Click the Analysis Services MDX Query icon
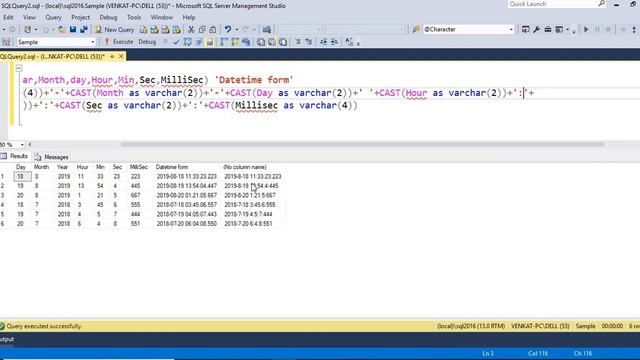The image size is (640, 360). 154,29
